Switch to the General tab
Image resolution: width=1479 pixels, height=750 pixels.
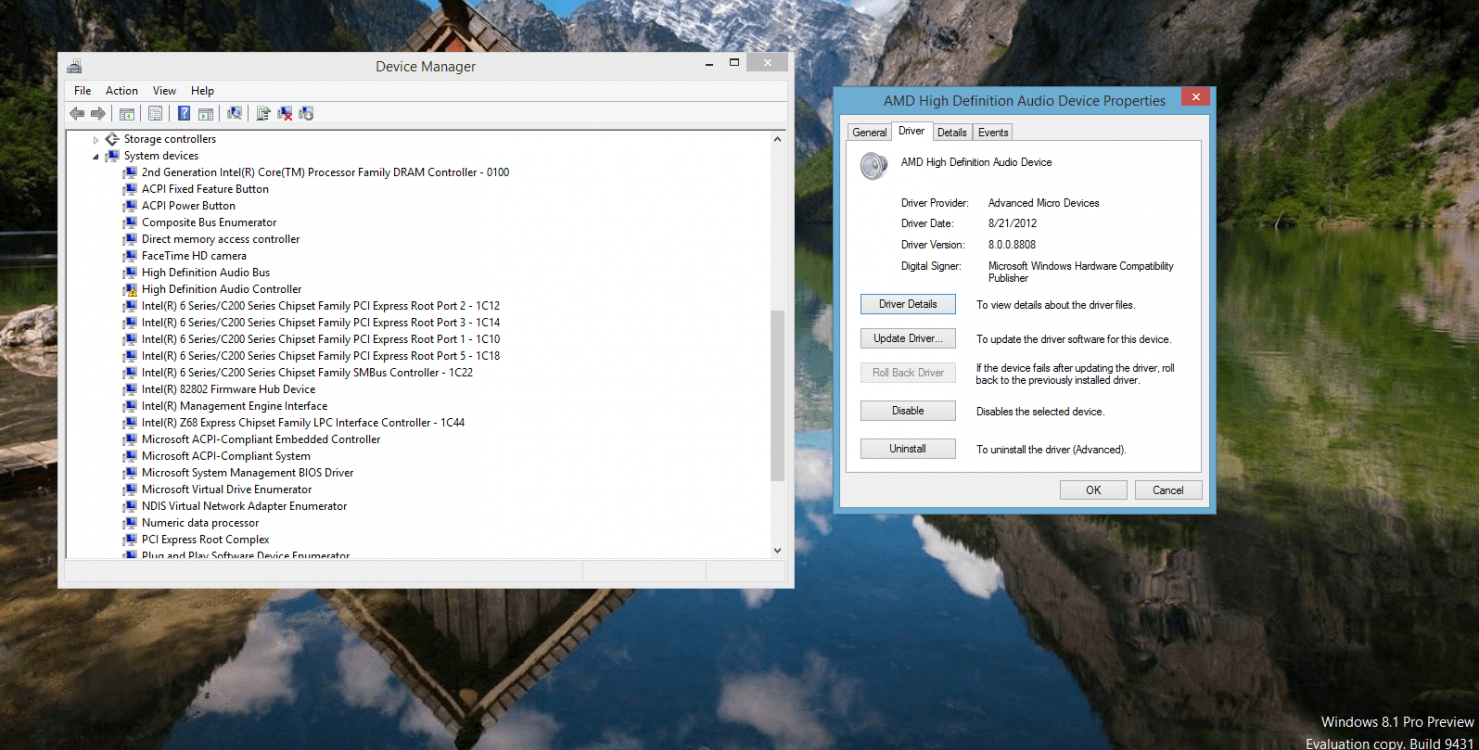(x=870, y=132)
